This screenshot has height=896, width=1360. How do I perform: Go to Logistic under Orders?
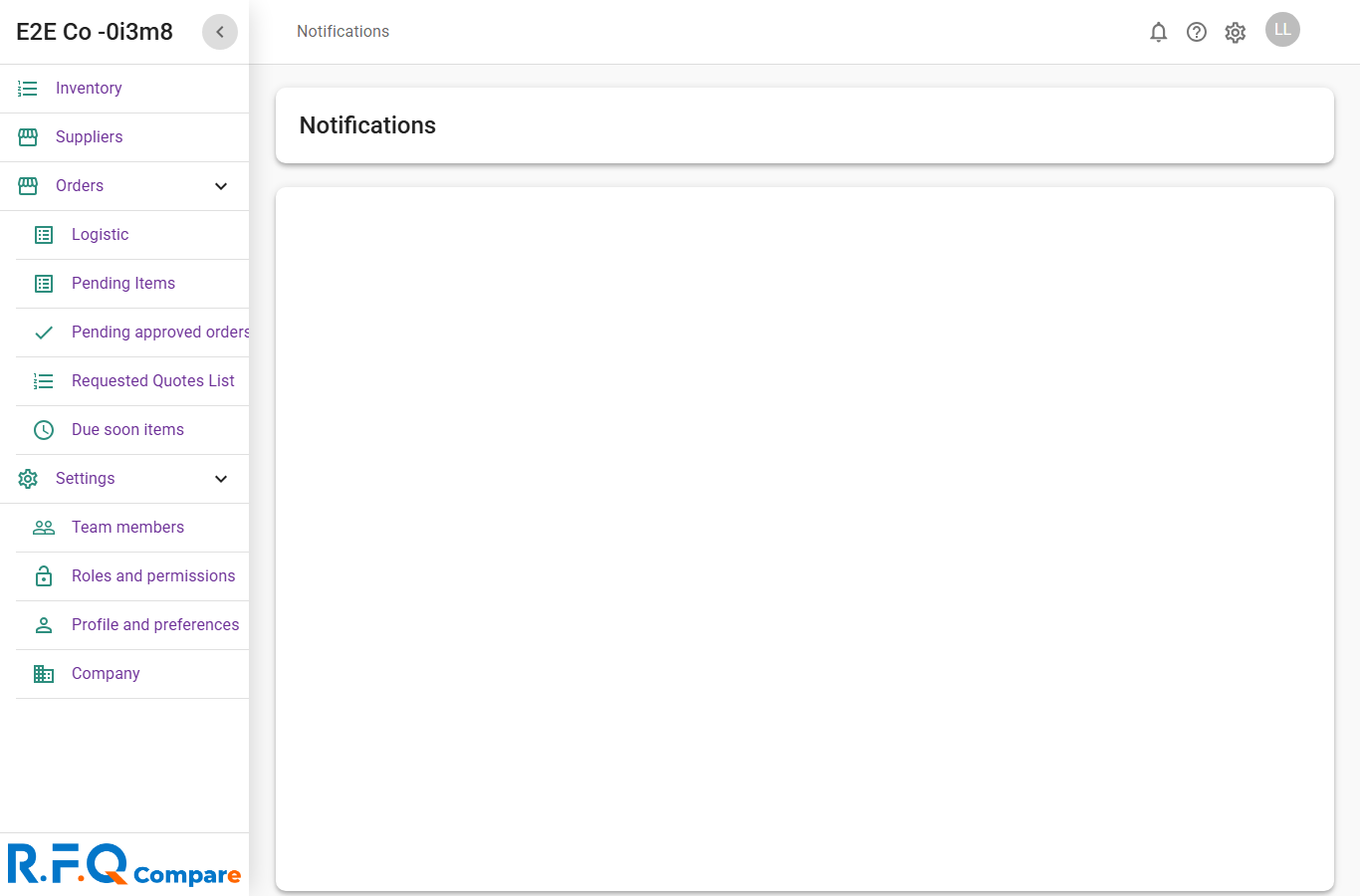132,235
